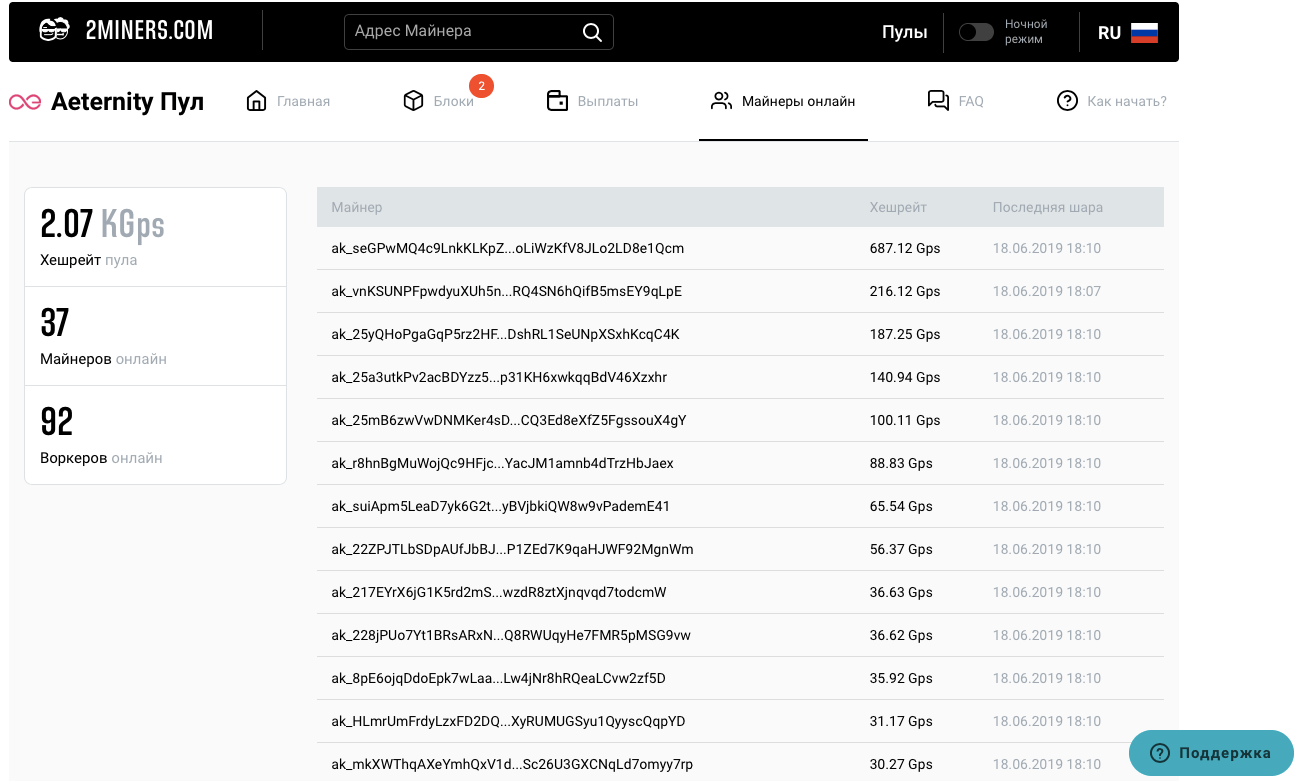Viewport: 1302px width, 781px height.
Task: Click the 2Miners logo icon
Action: coord(55,31)
